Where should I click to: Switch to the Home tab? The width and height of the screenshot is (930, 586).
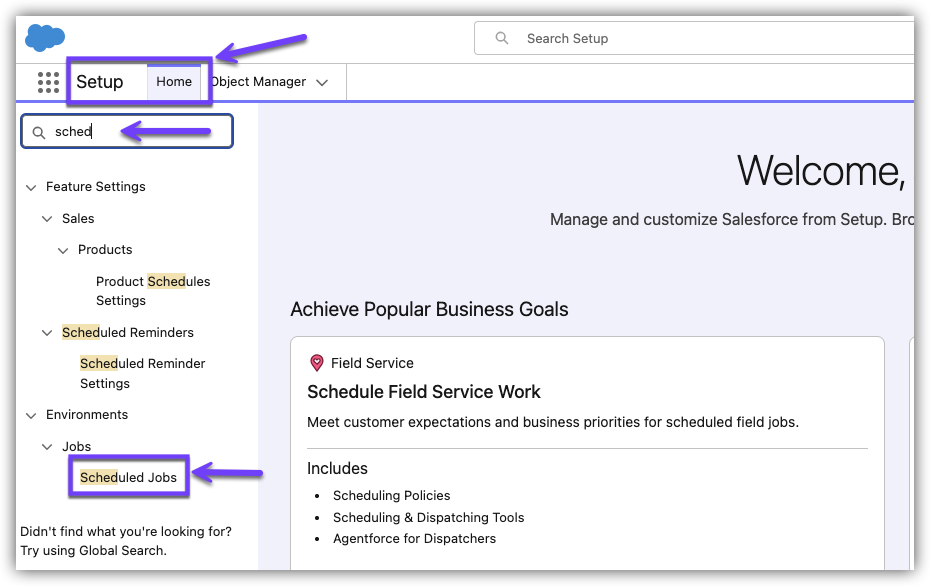pos(174,82)
